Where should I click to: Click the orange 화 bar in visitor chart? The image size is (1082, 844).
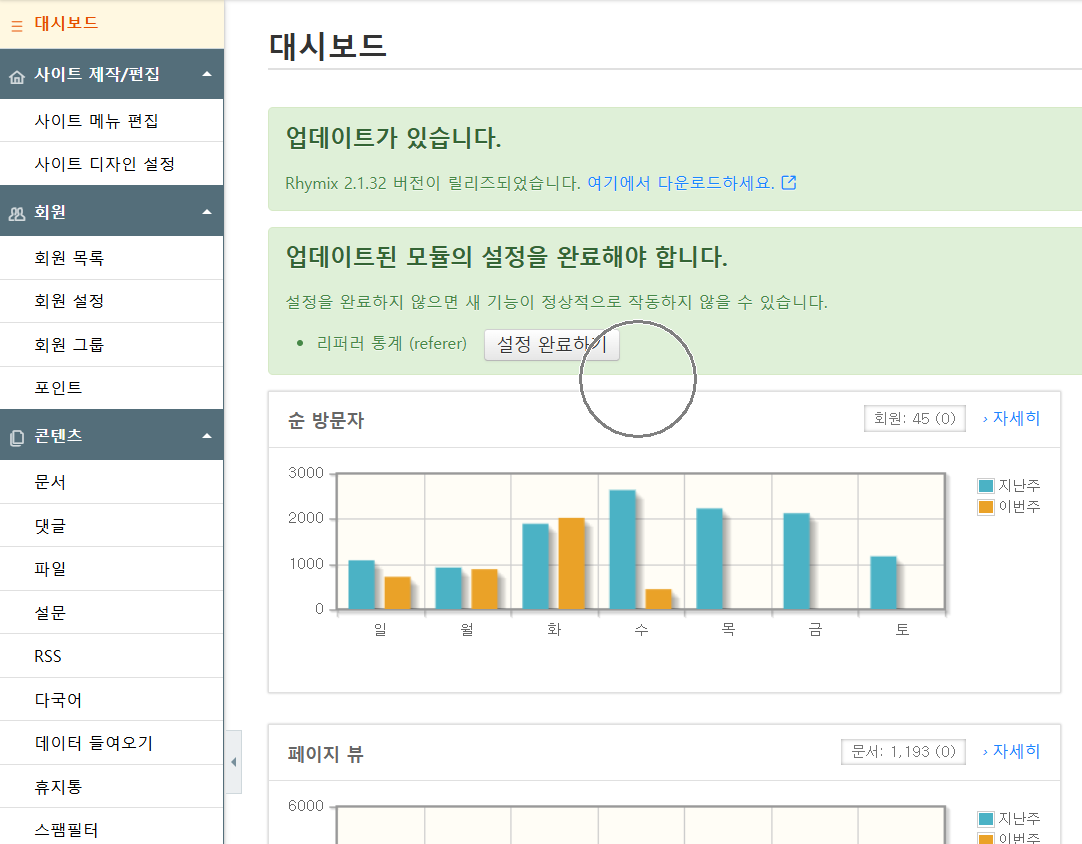pyautogui.click(x=571, y=563)
